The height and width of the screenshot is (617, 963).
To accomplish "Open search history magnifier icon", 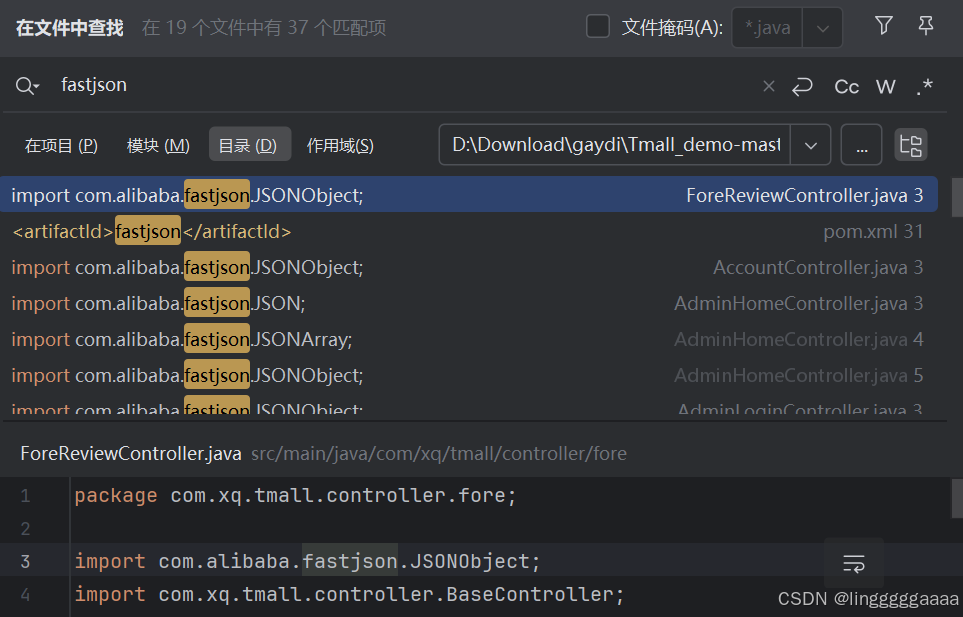I will pos(27,86).
